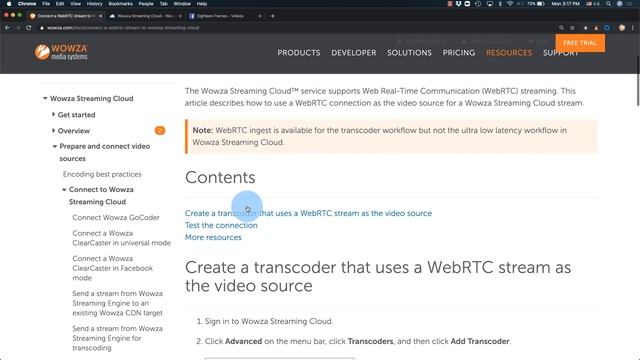Collapse Connect to Wowza Streaming Cloud
Viewport: 640px width, 360px height.
(64, 189)
